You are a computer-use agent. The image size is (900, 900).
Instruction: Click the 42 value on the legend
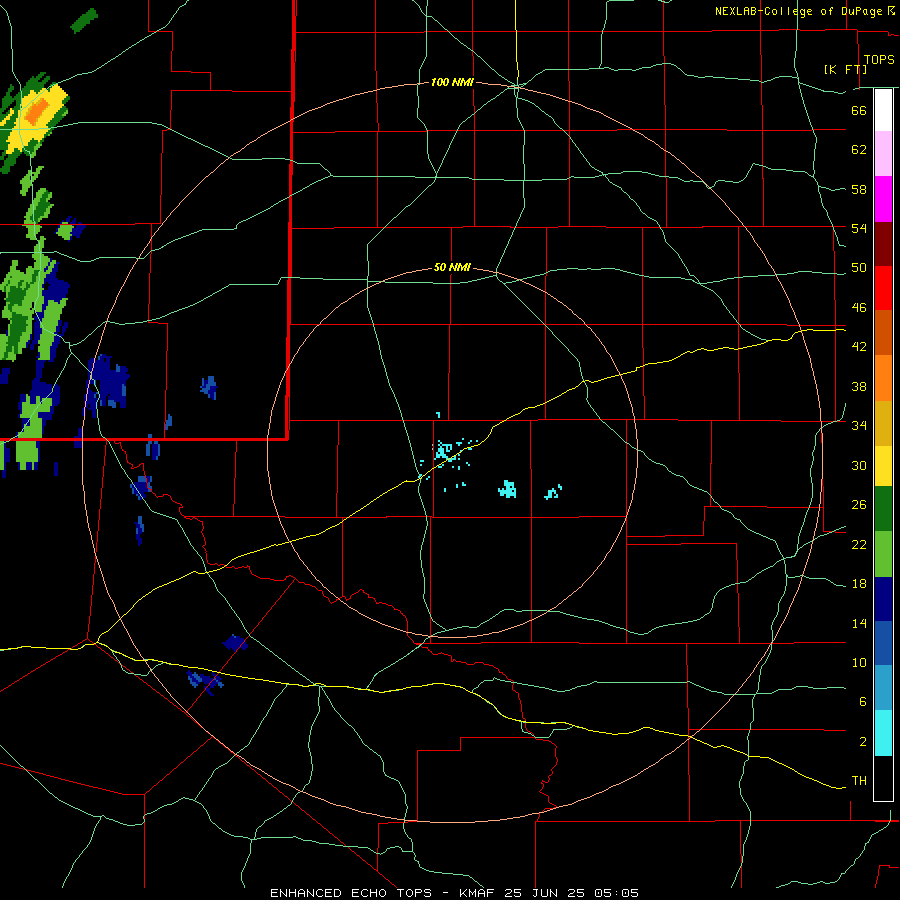point(859,347)
